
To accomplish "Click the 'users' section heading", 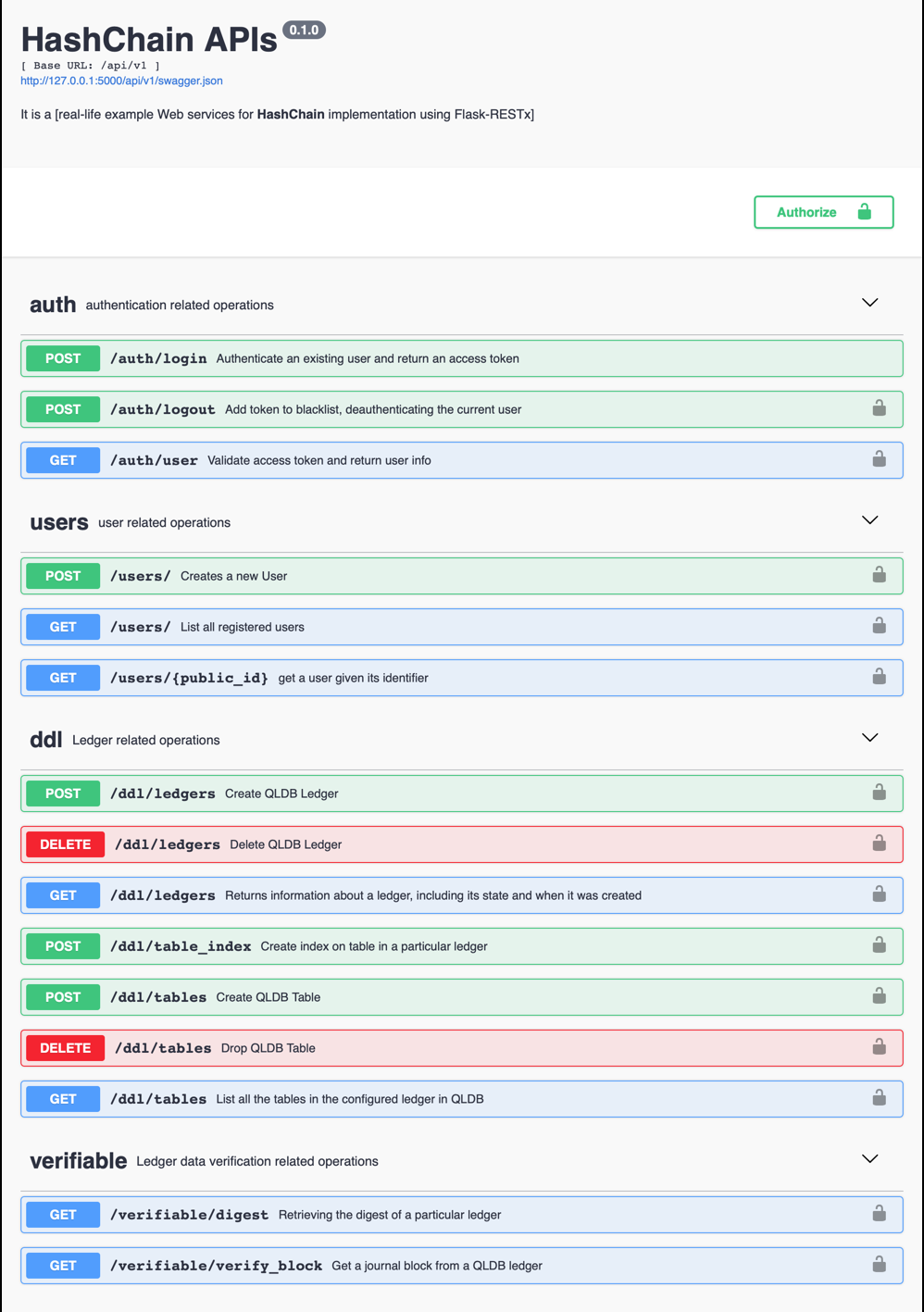I will pos(59,522).
